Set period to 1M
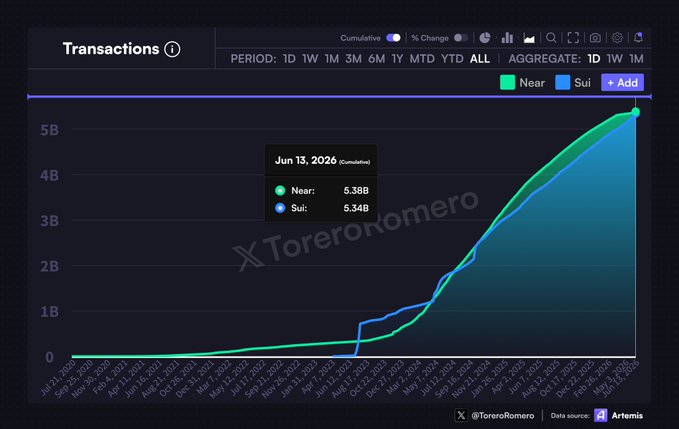679x429 pixels. coord(332,58)
